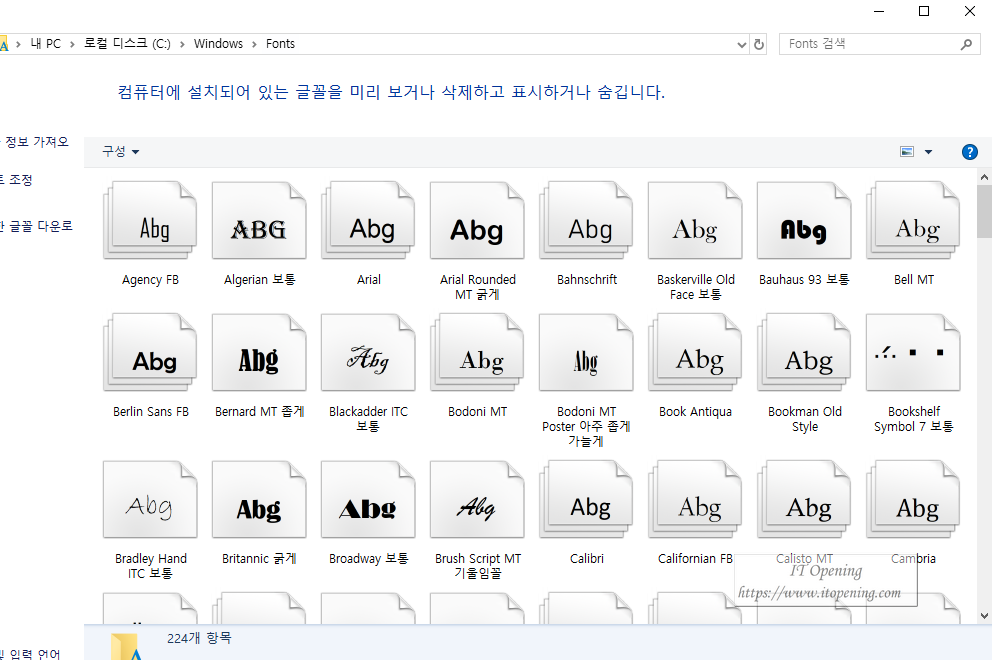Select the Bernard MT 좁게 font icon
992x660 pixels.
click(x=259, y=352)
